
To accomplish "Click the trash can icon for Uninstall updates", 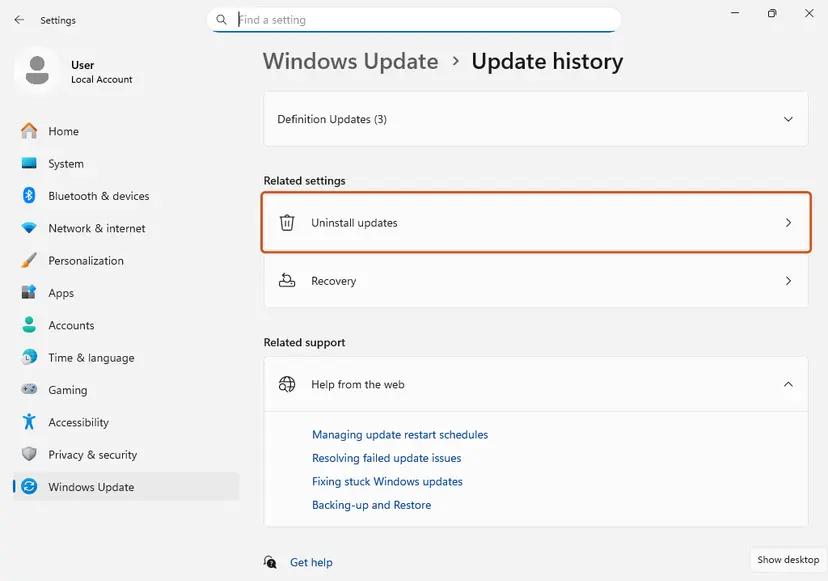I will [287, 222].
